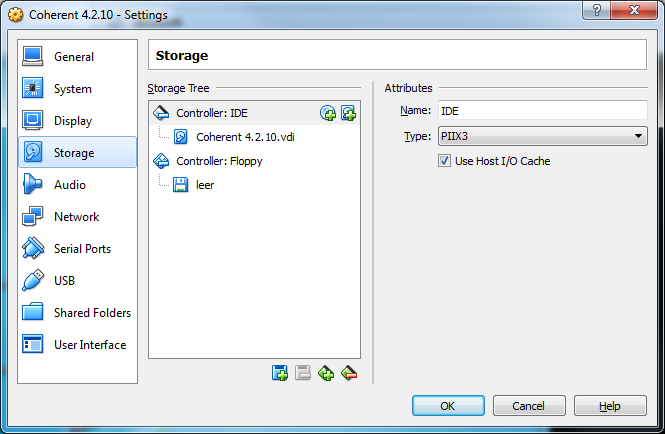
Task: Open the controller Type dropdown showing PIIX3
Action: tap(541, 137)
